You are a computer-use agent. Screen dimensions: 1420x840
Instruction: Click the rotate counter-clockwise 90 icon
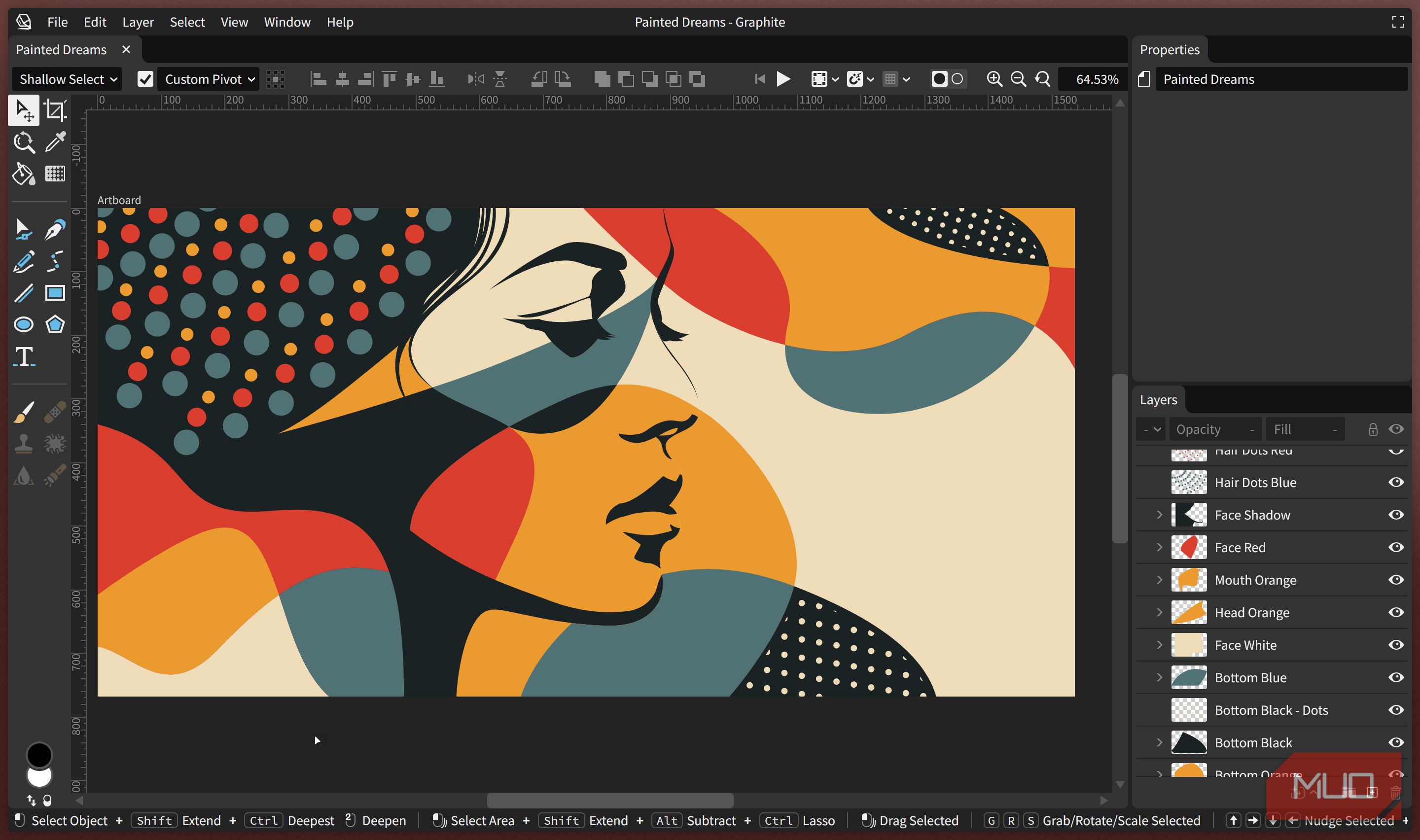tap(539, 79)
